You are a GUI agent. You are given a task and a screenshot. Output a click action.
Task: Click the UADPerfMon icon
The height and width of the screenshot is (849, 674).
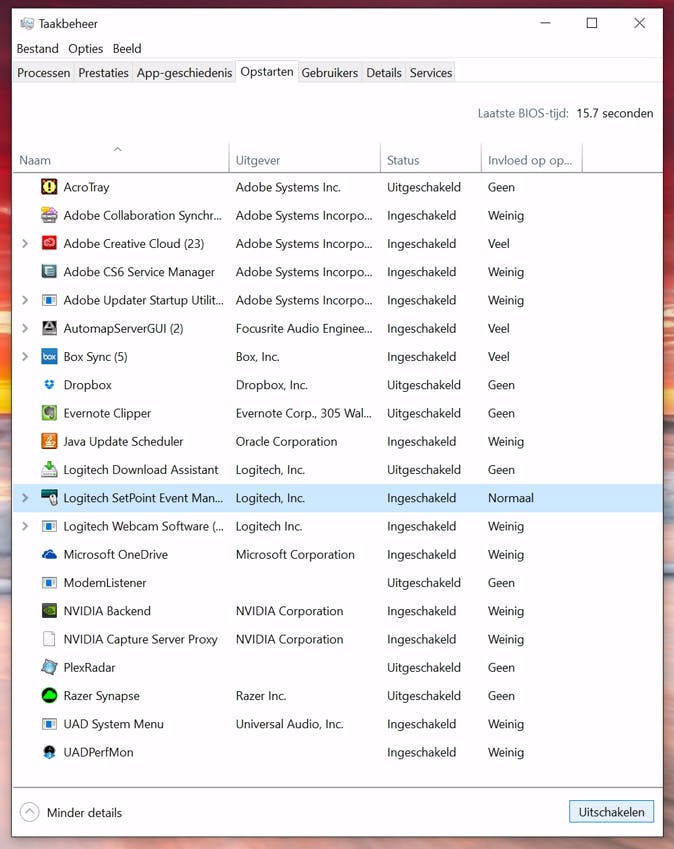[x=49, y=752]
